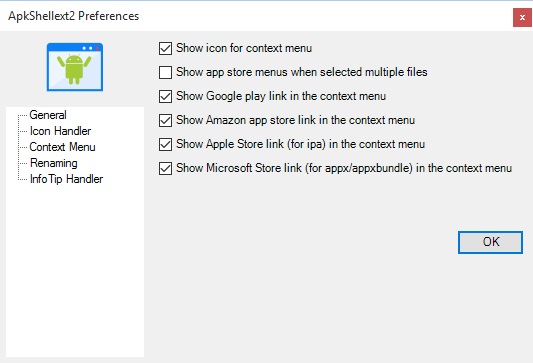Select General in the settings tree
The image size is (533, 363).
coord(48,115)
